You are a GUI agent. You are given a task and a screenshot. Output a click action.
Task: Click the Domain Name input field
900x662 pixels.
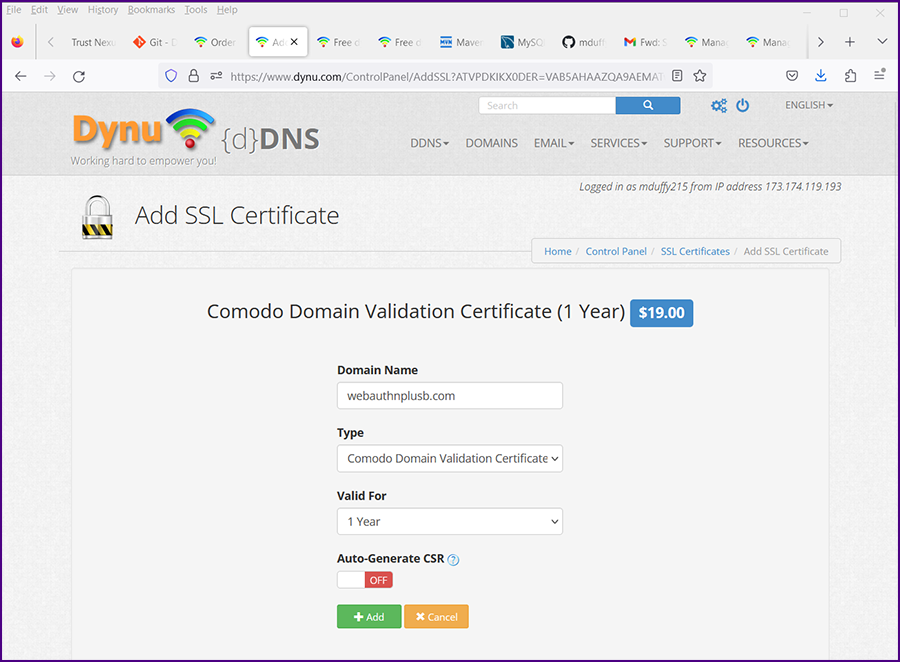[450, 396]
